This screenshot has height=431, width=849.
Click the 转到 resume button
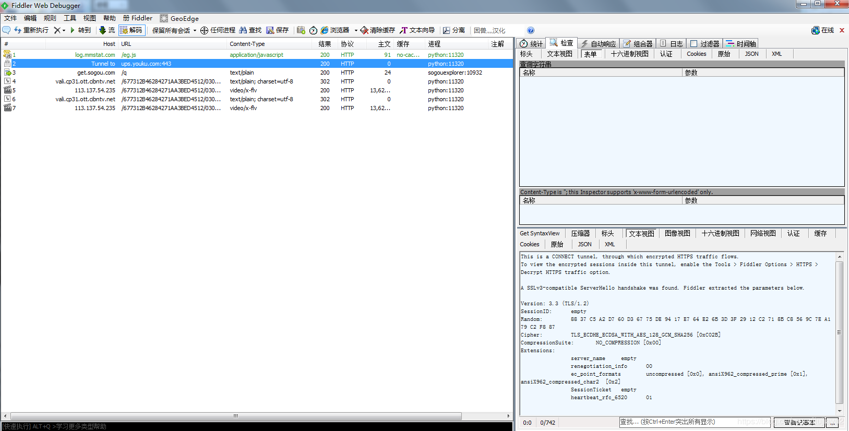(x=80, y=30)
